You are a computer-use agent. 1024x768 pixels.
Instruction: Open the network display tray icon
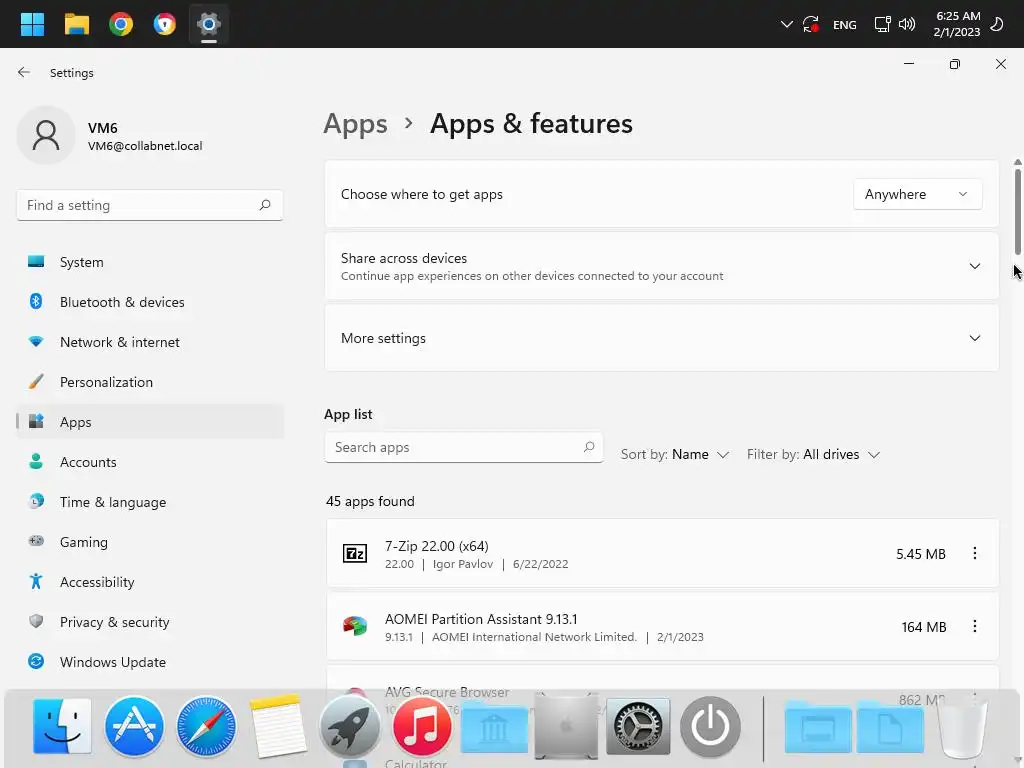[x=882, y=24]
